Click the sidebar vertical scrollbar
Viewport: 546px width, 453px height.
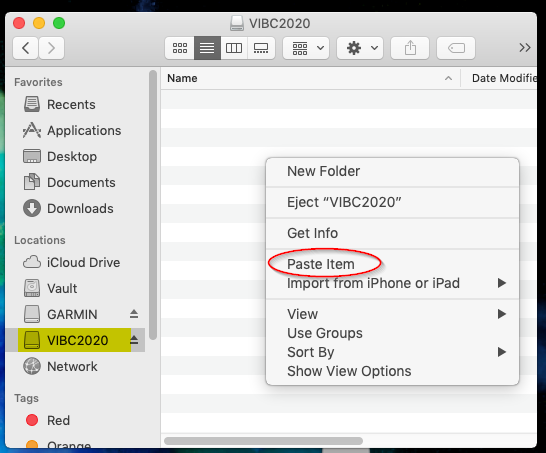point(153,205)
